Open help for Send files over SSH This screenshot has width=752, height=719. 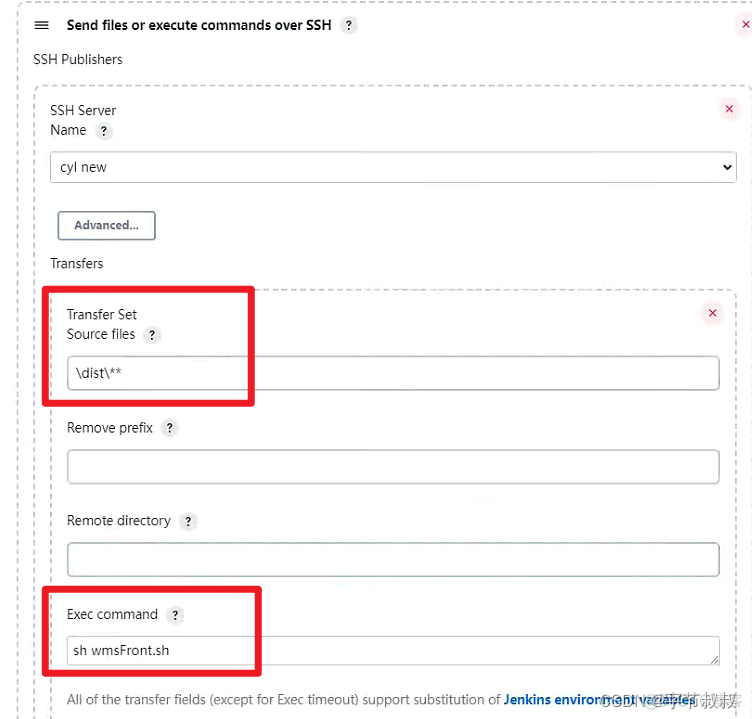pyautogui.click(x=348, y=25)
